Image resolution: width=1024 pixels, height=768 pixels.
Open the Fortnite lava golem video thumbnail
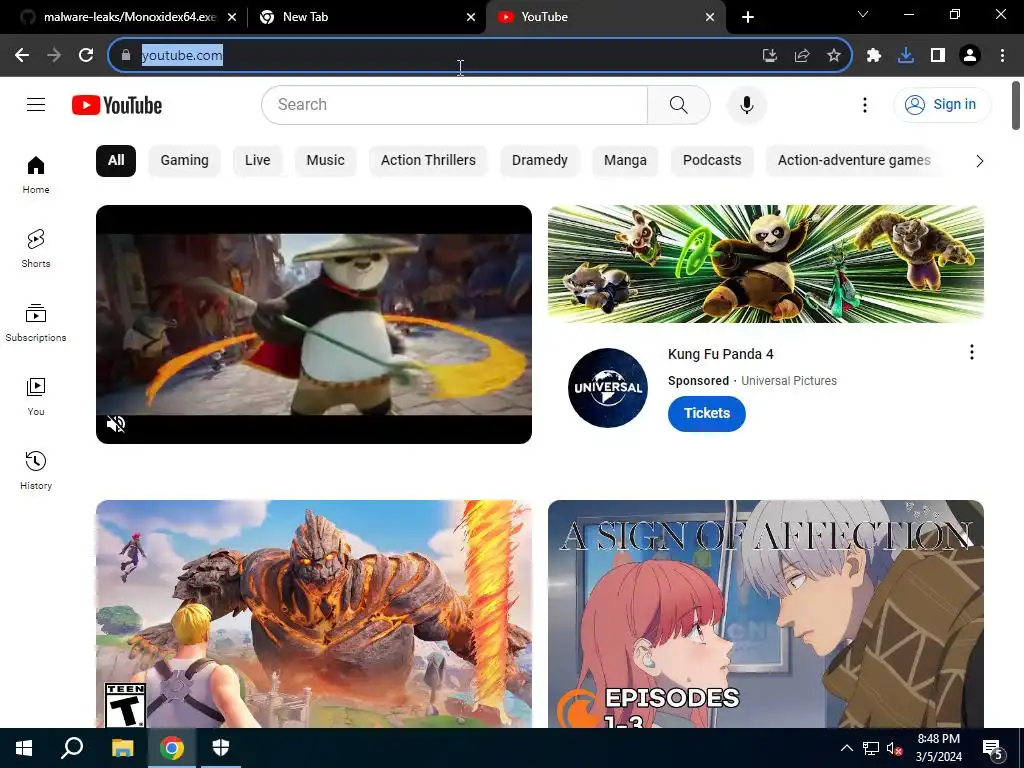pyautogui.click(x=313, y=614)
